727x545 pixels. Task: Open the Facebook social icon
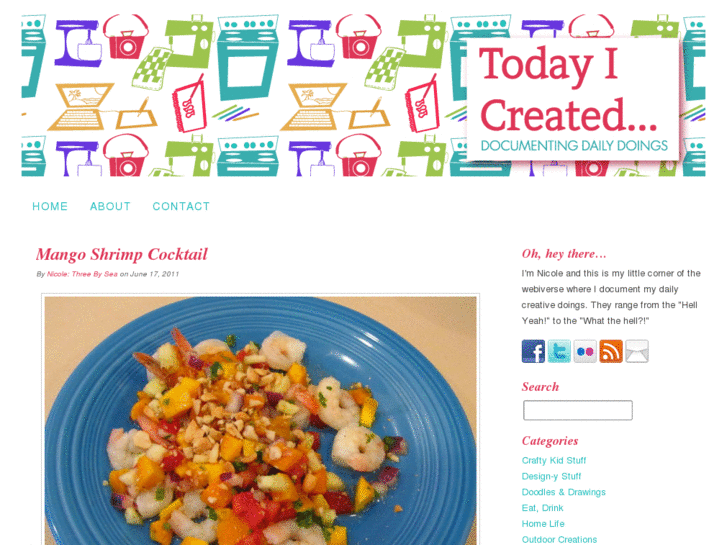tap(533, 351)
